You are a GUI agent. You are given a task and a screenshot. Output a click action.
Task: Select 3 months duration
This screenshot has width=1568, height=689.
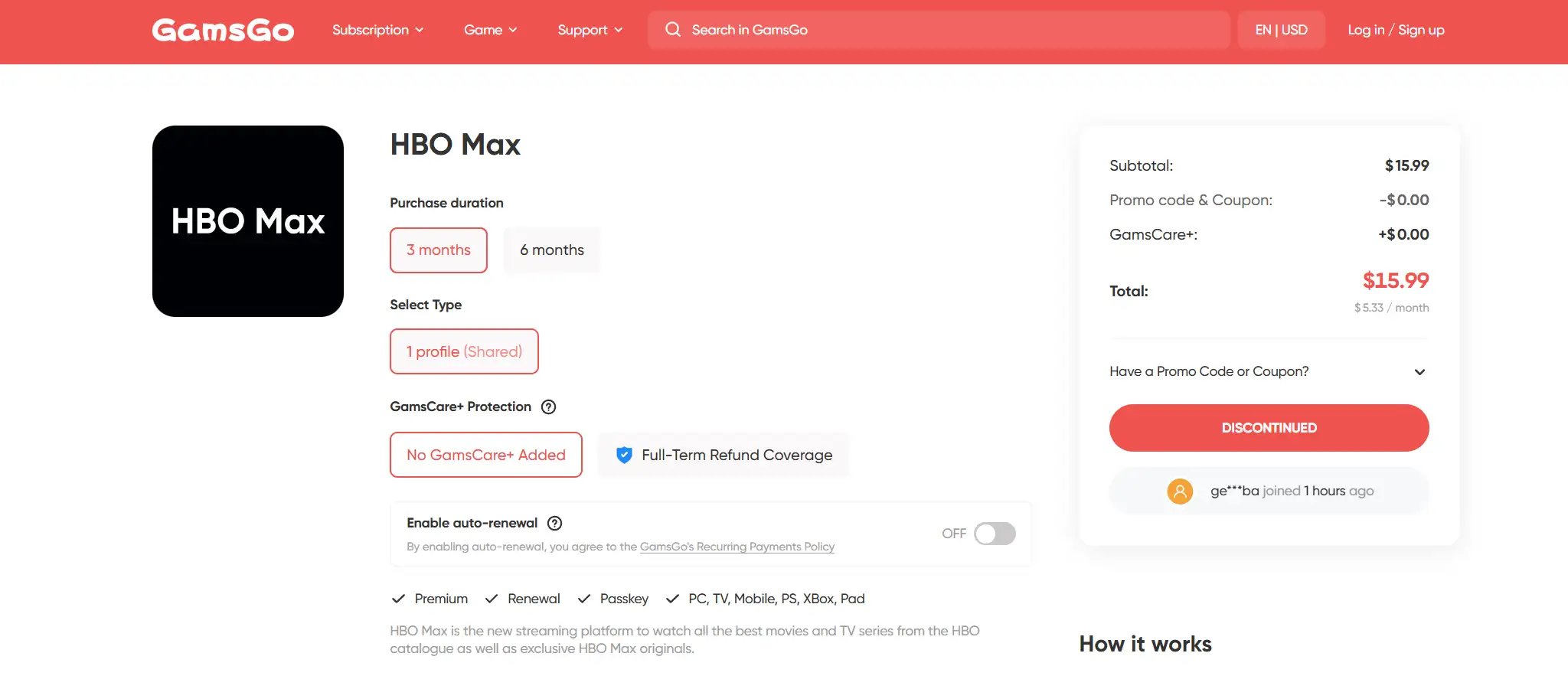click(x=439, y=250)
